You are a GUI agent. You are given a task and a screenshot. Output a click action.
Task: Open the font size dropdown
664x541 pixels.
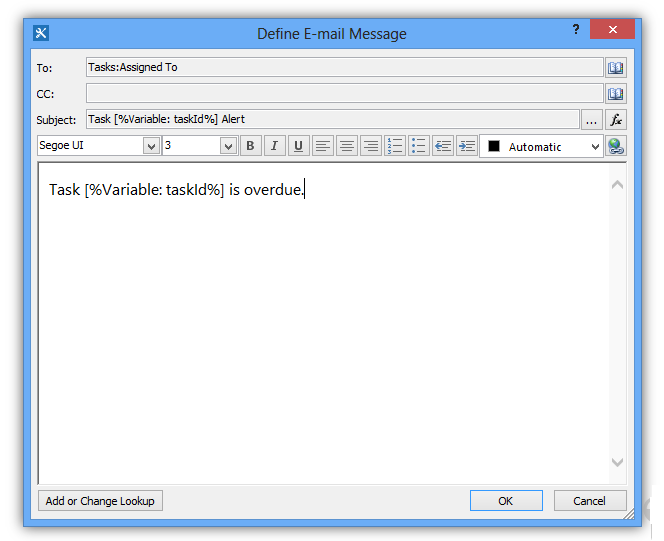click(x=228, y=146)
